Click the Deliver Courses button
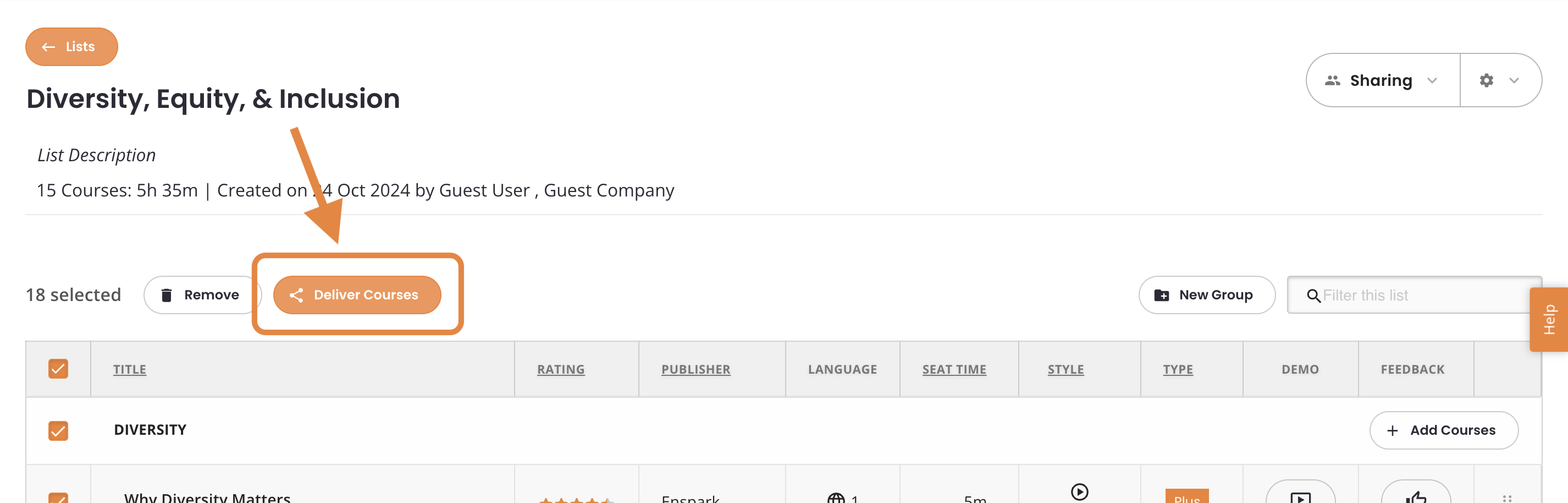Viewport: 1568px width, 503px height. coord(357,295)
